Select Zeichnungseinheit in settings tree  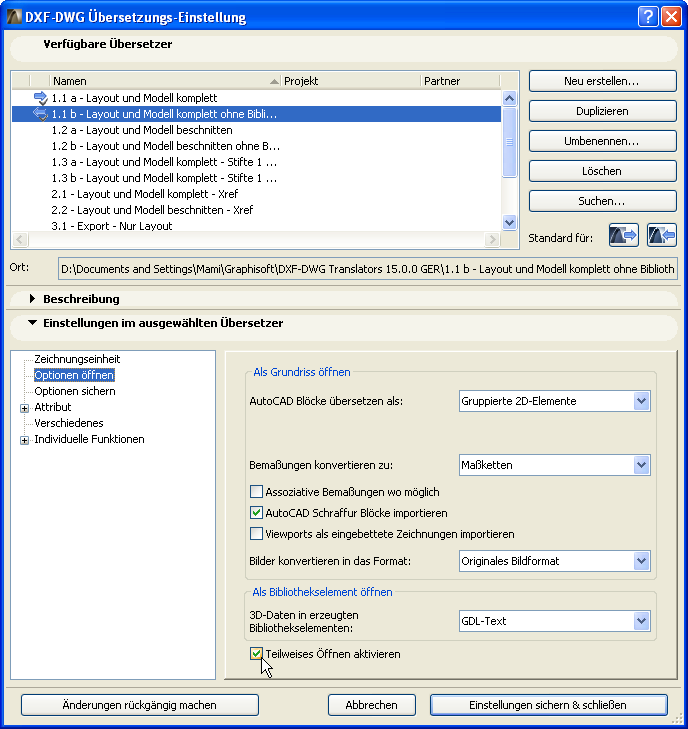77,359
